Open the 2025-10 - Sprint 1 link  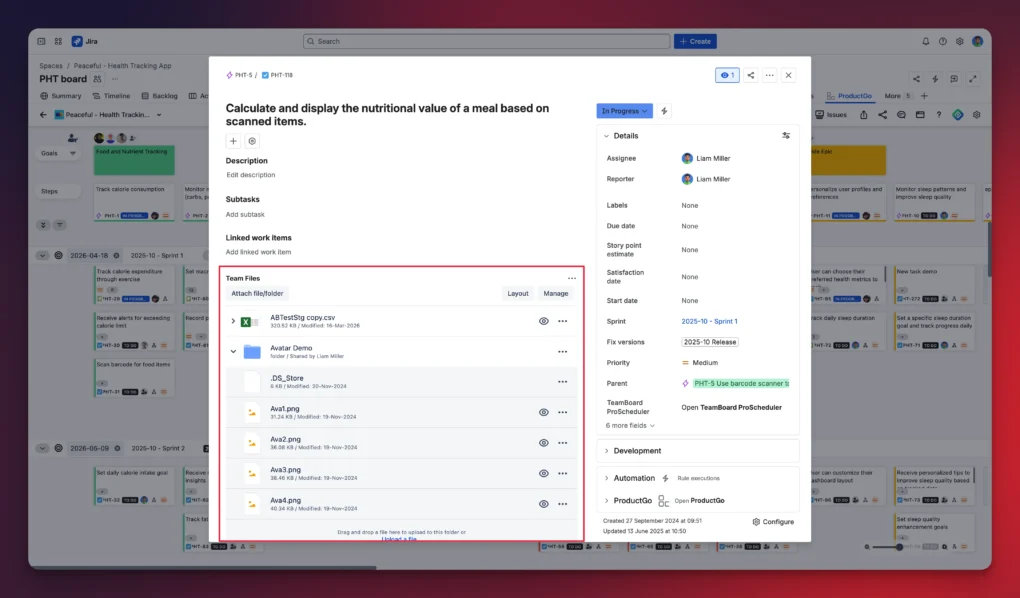(x=709, y=321)
